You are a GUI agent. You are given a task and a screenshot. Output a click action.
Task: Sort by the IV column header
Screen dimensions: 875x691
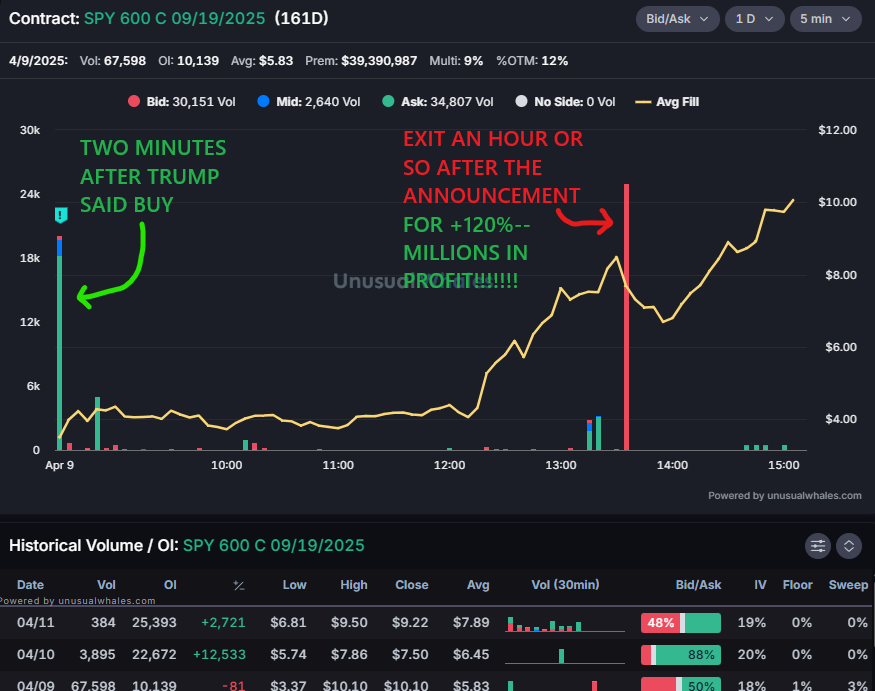[x=760, y=585]
